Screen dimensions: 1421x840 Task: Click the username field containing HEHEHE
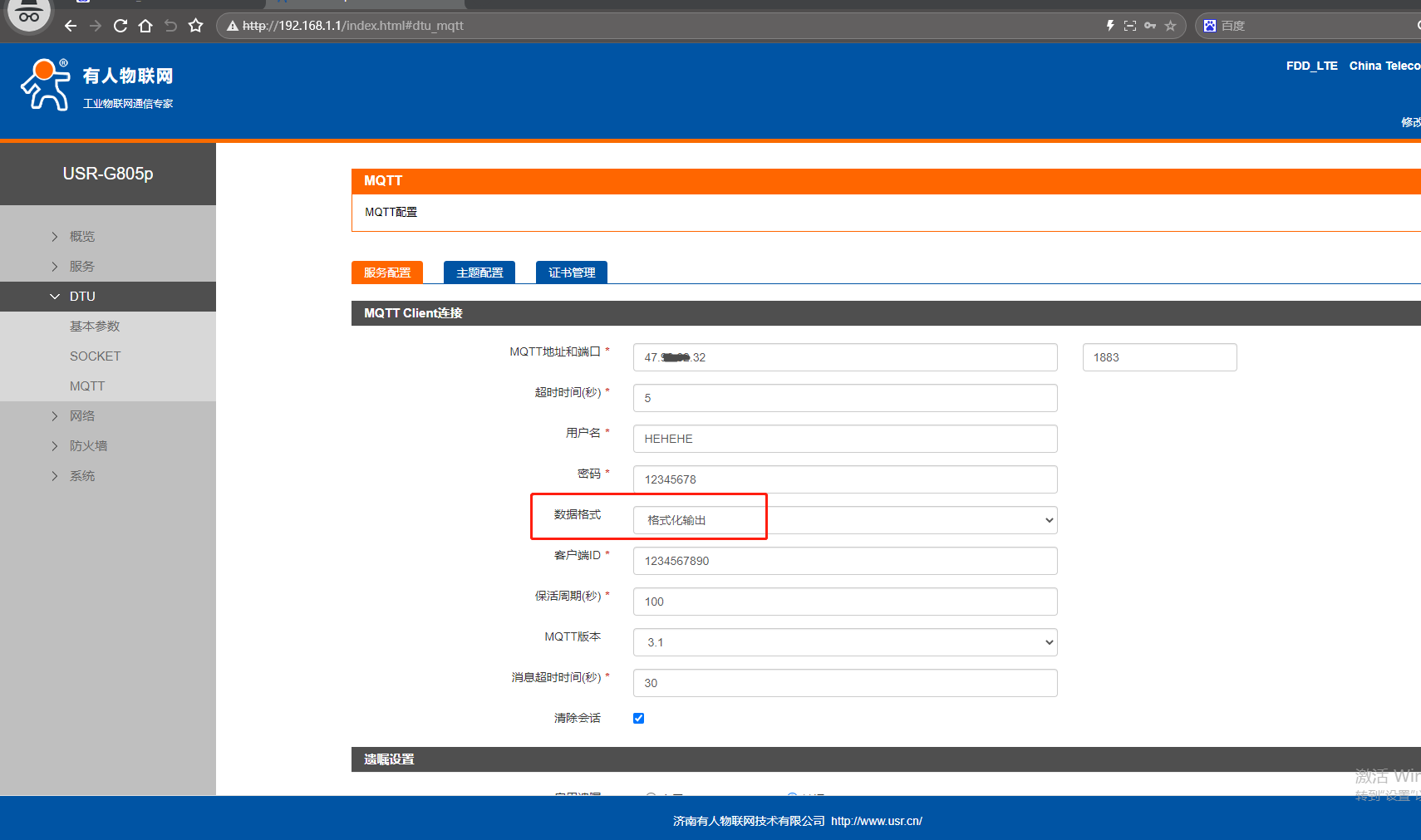844,439
